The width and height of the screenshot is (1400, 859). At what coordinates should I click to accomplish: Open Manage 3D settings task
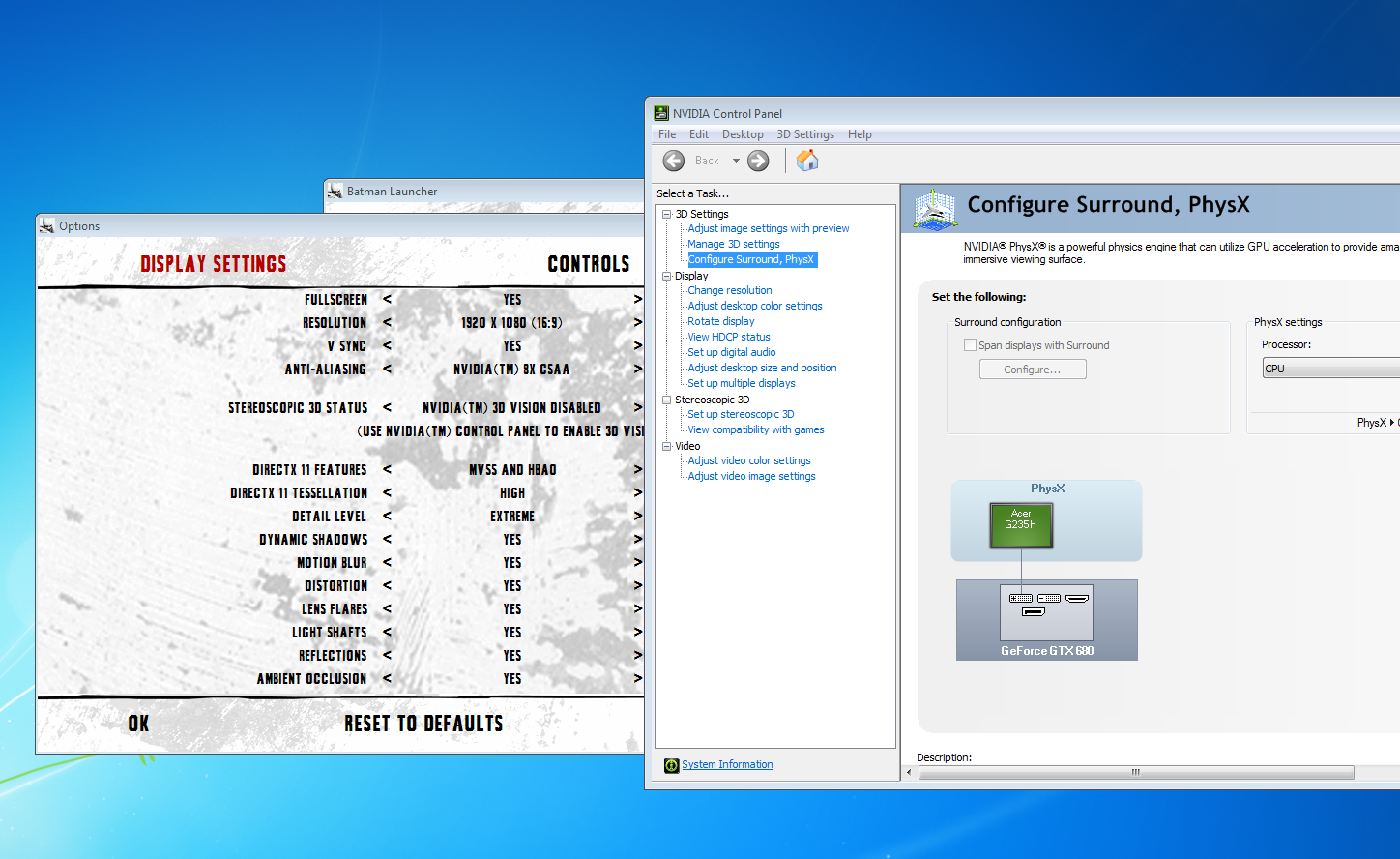coord(734,244)
